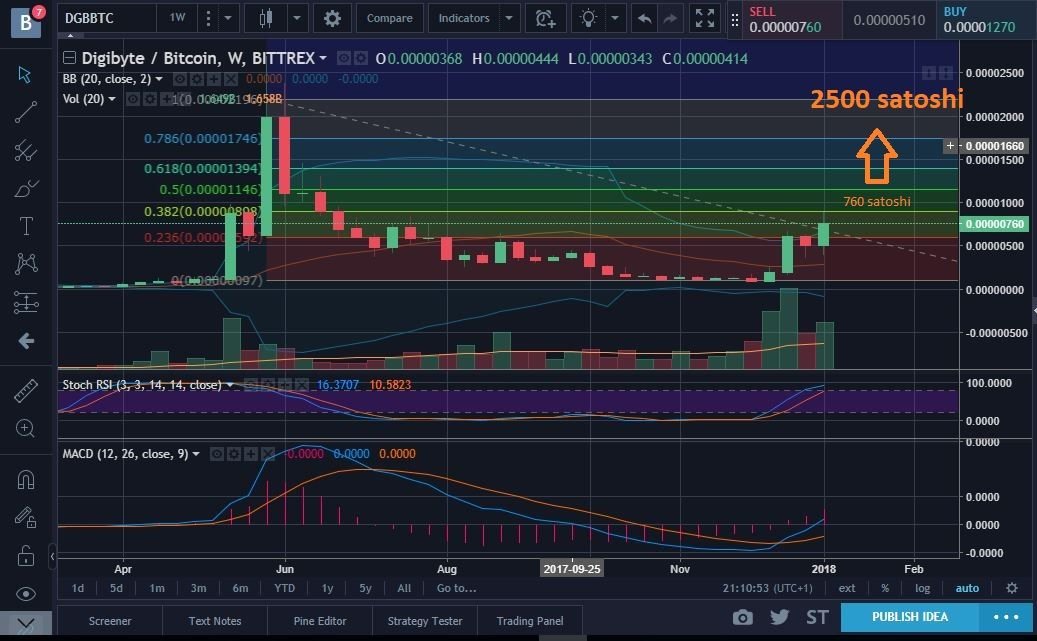Toggle percent scale
1037x641 pixels.
(885, 588)
